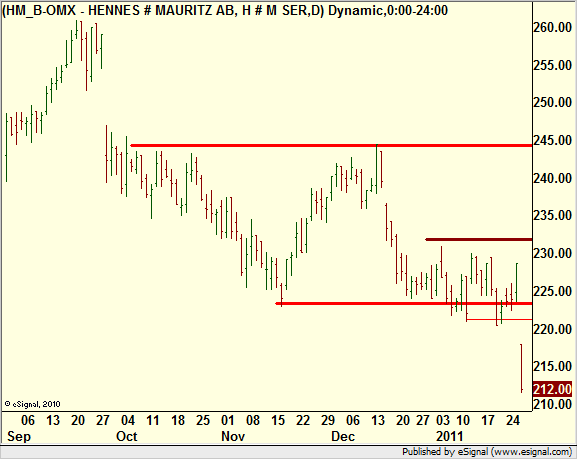
Task: Click the 13 date label in December
Action: (x=378, y=420)
